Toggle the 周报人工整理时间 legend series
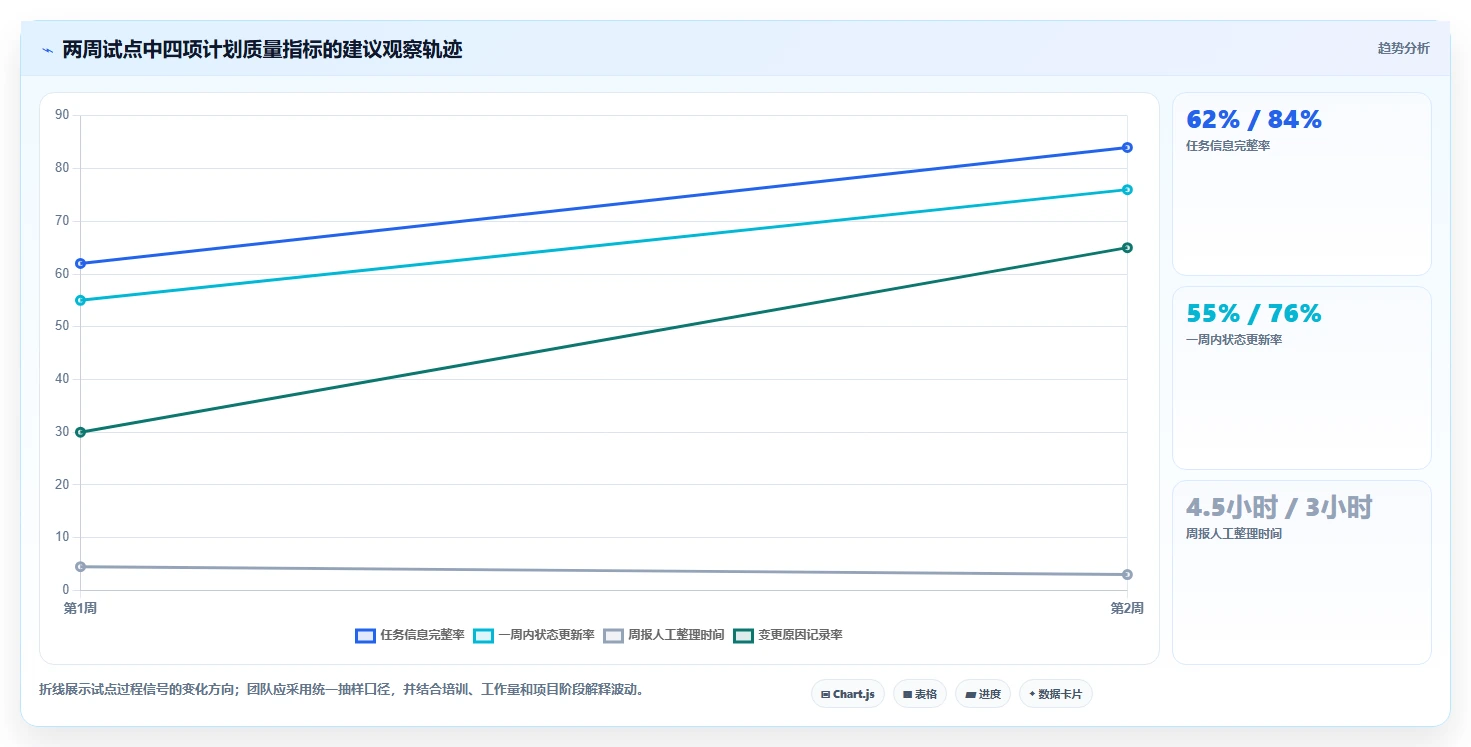Viewport: 1471px width, 747px height. [x=664, y=635]
